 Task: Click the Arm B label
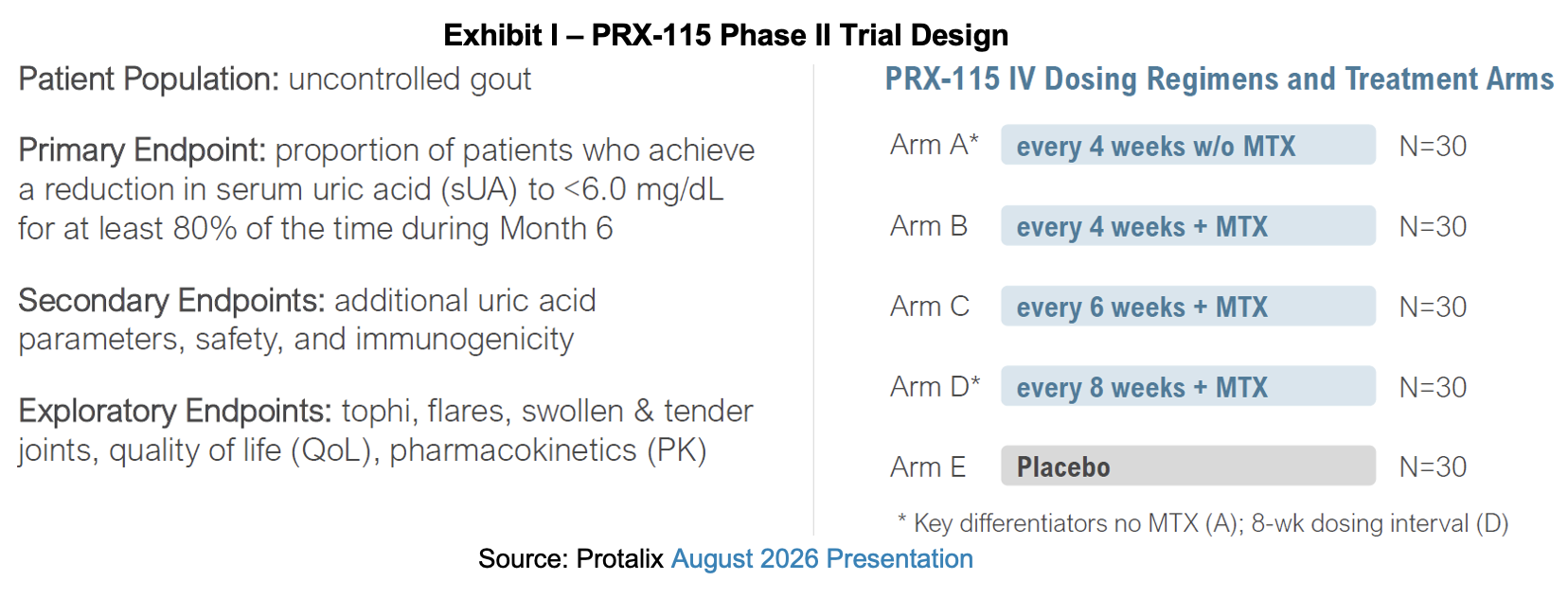click(x=929, y=226)
